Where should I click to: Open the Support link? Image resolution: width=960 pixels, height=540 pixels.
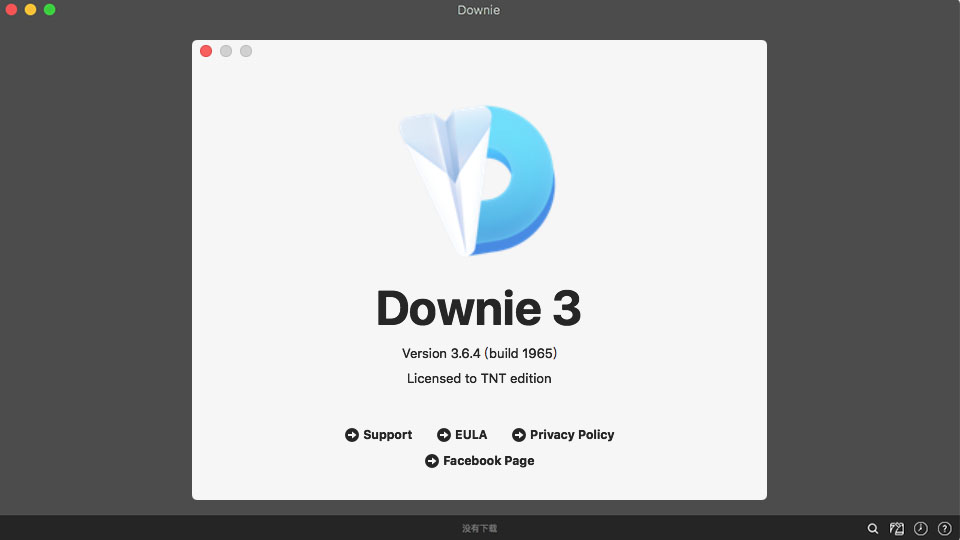click(378, 435)
